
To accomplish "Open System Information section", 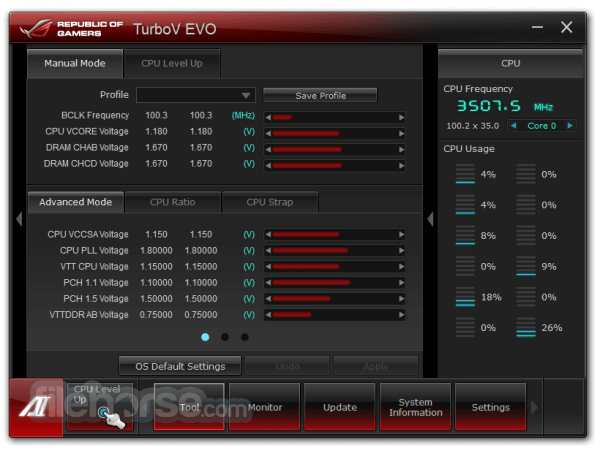I will pyautogui.click(x=416, y=407).
